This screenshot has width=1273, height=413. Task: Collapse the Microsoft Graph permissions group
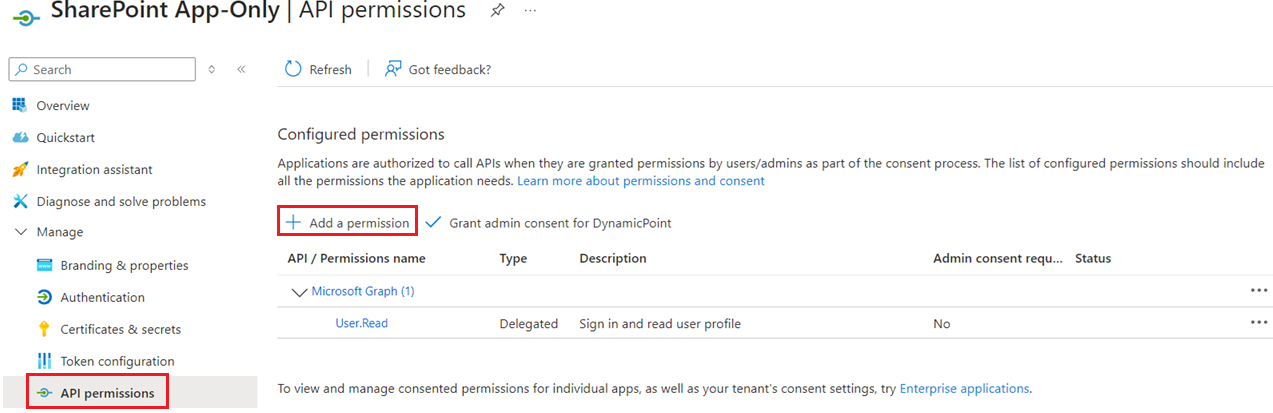[298, 292]
